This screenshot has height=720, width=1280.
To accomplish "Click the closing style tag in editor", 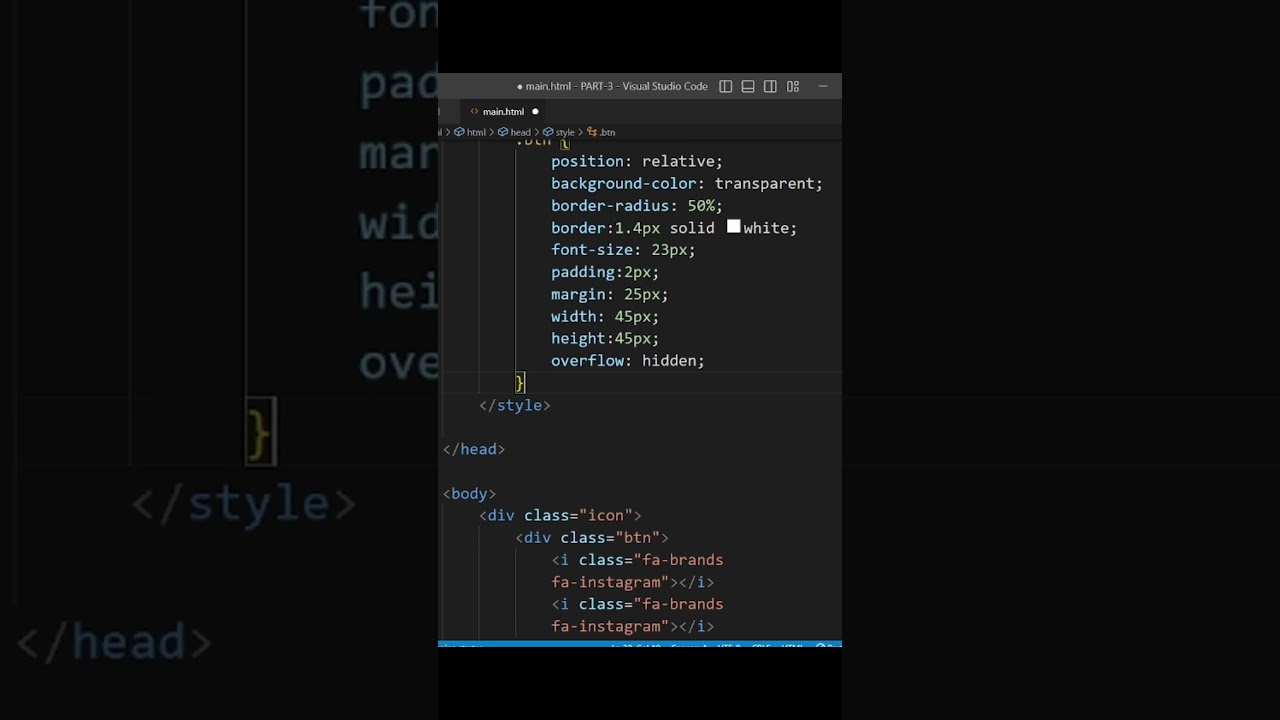I will click(515, 405).
